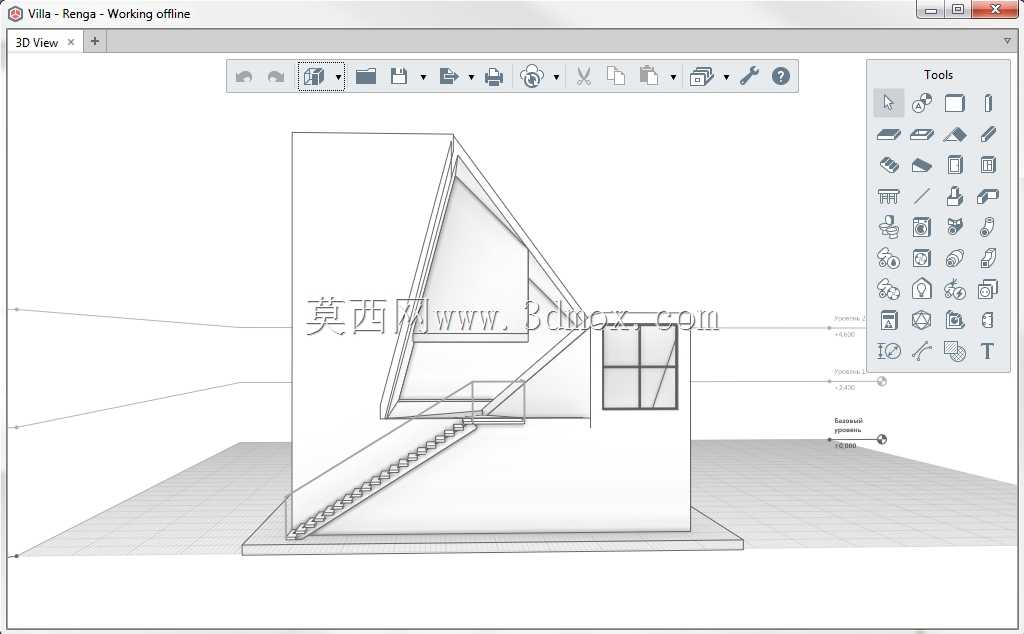Select the Ramp tool
Image resolution: width=1024 pixels, height=634 pixels.
click(921, 165)
